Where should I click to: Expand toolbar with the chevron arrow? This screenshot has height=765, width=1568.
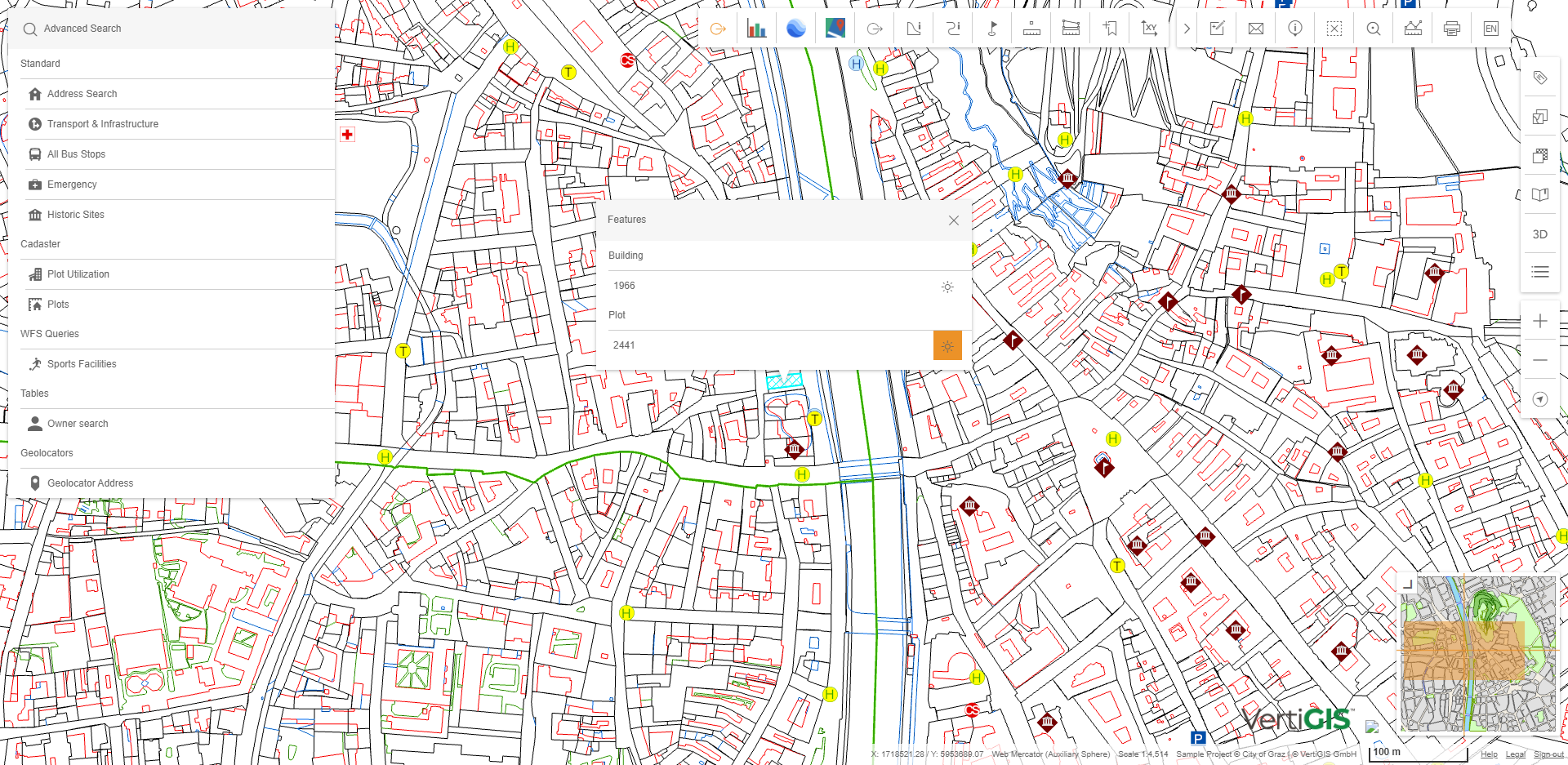coord(1187,29)
